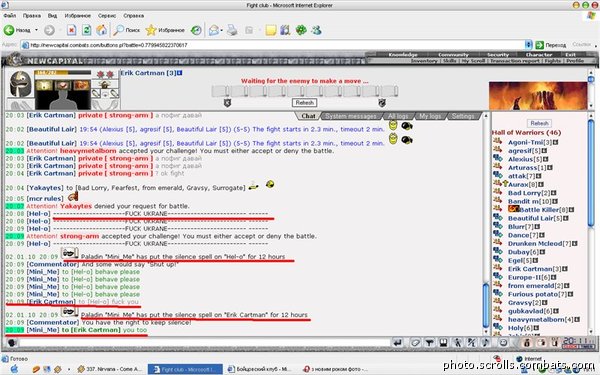The image size is (600, 375).
Task: Switch to the All logs tab
Action: [x=398, y=116]
